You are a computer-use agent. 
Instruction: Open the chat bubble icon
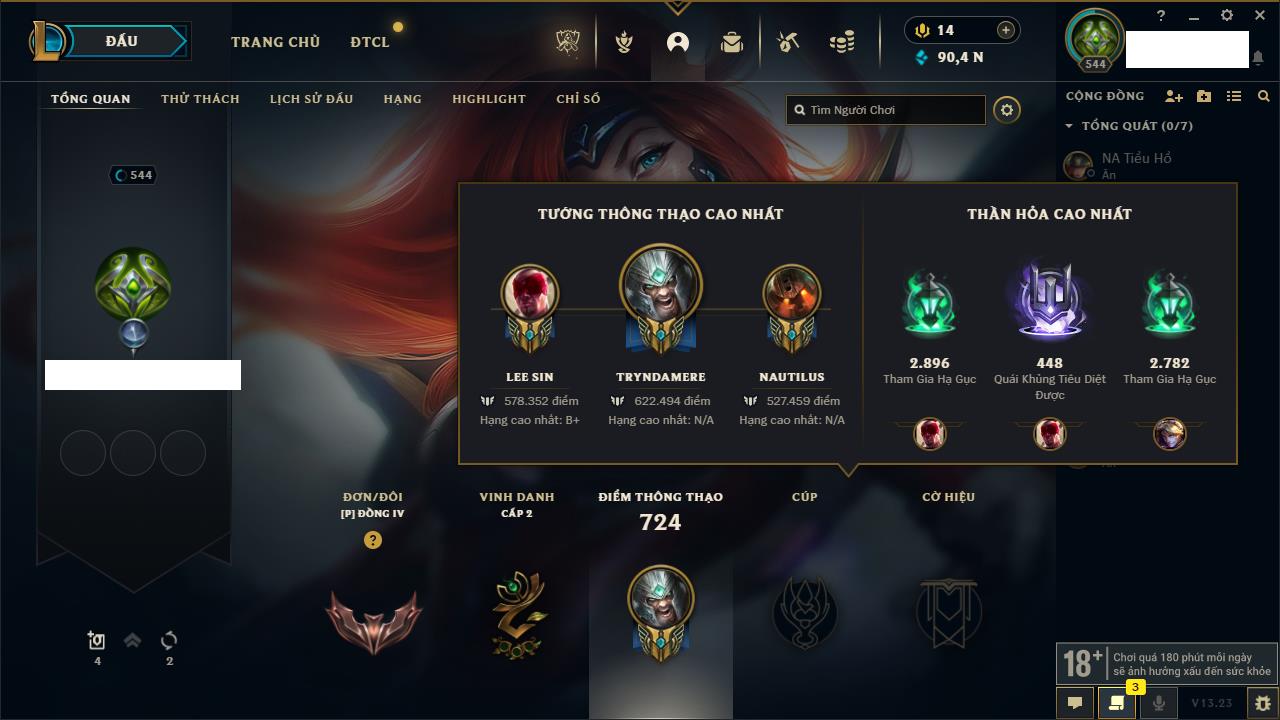(x=1075, y=703)
